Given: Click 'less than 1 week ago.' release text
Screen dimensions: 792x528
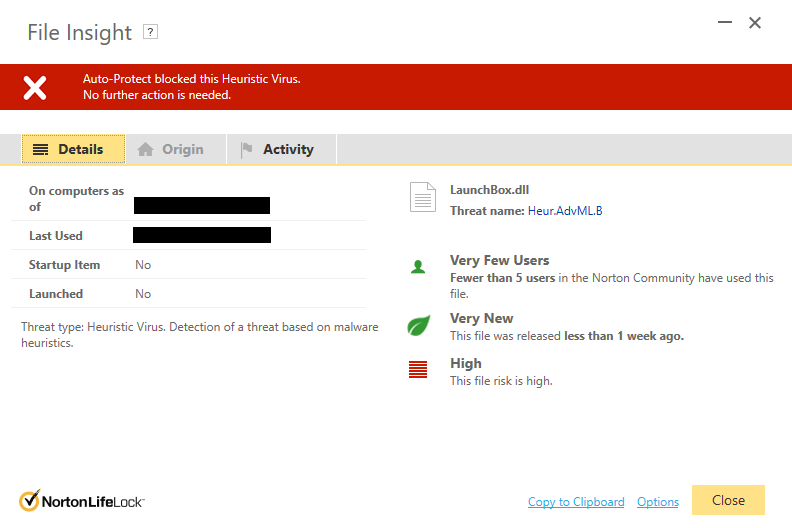Looking at the screenshot, I should 624,336.
